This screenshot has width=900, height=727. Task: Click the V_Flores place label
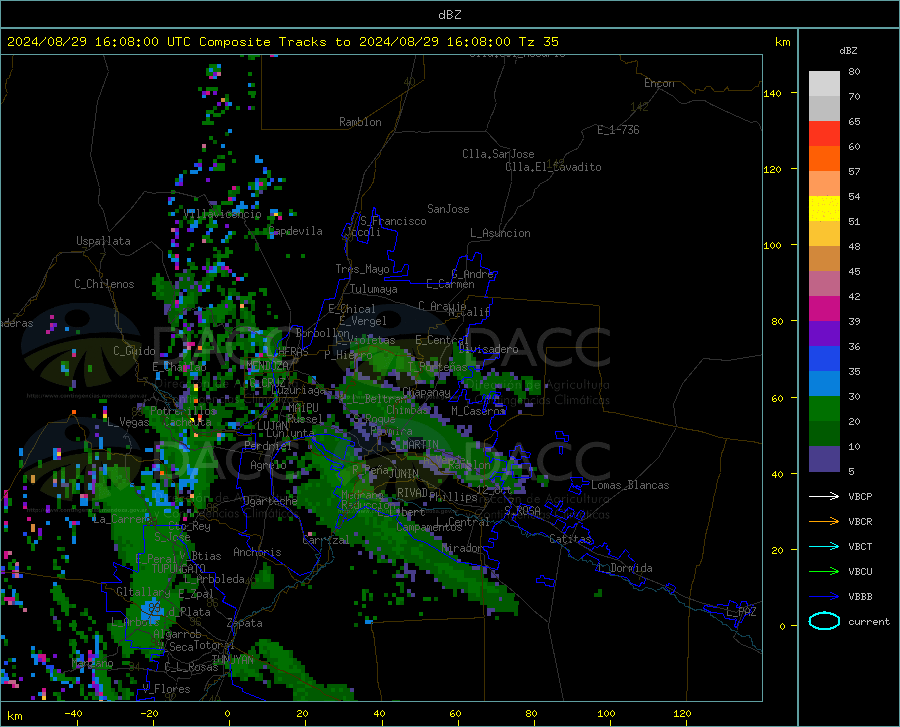[166, 689]
